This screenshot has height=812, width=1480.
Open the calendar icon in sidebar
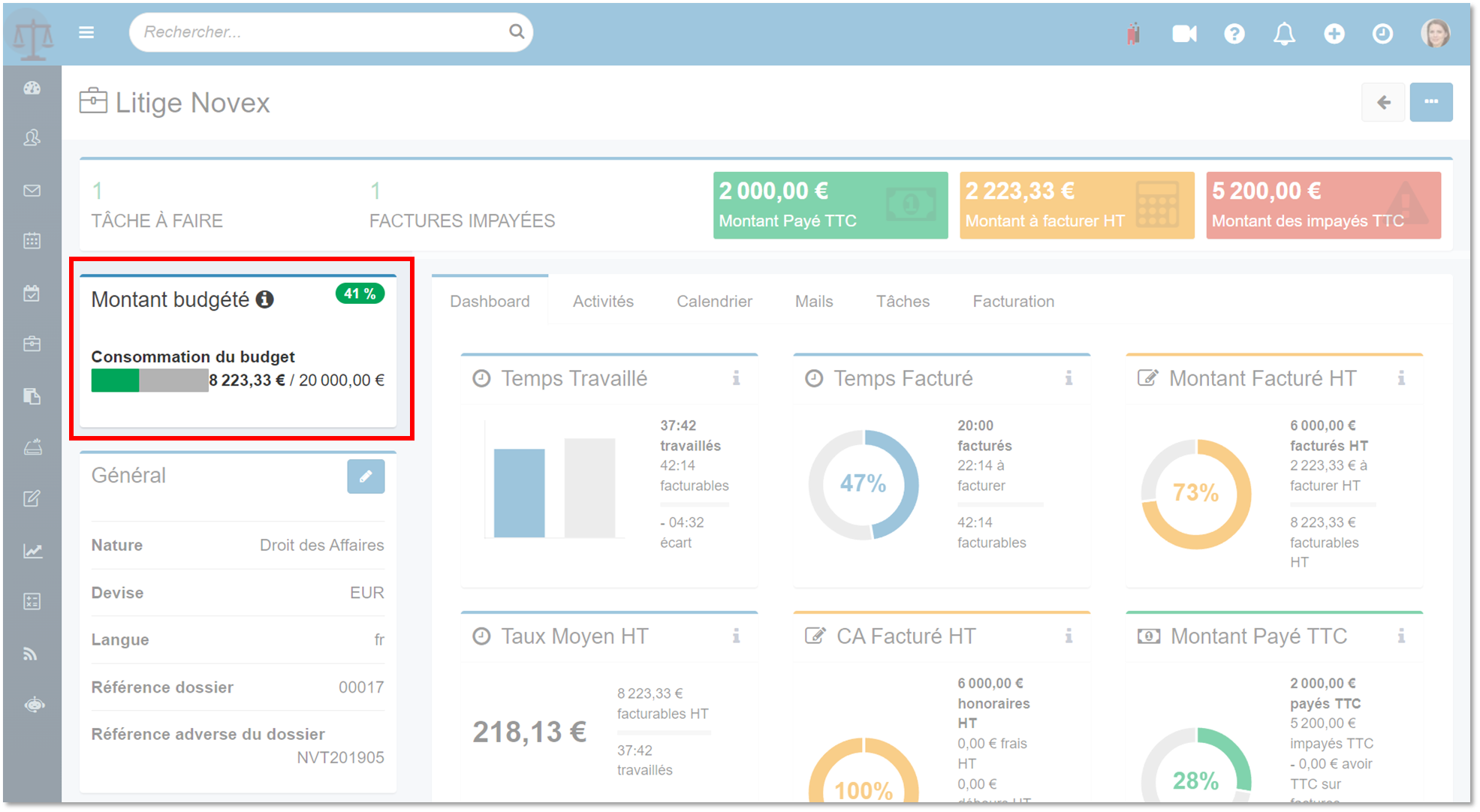(x=32, y=241)
